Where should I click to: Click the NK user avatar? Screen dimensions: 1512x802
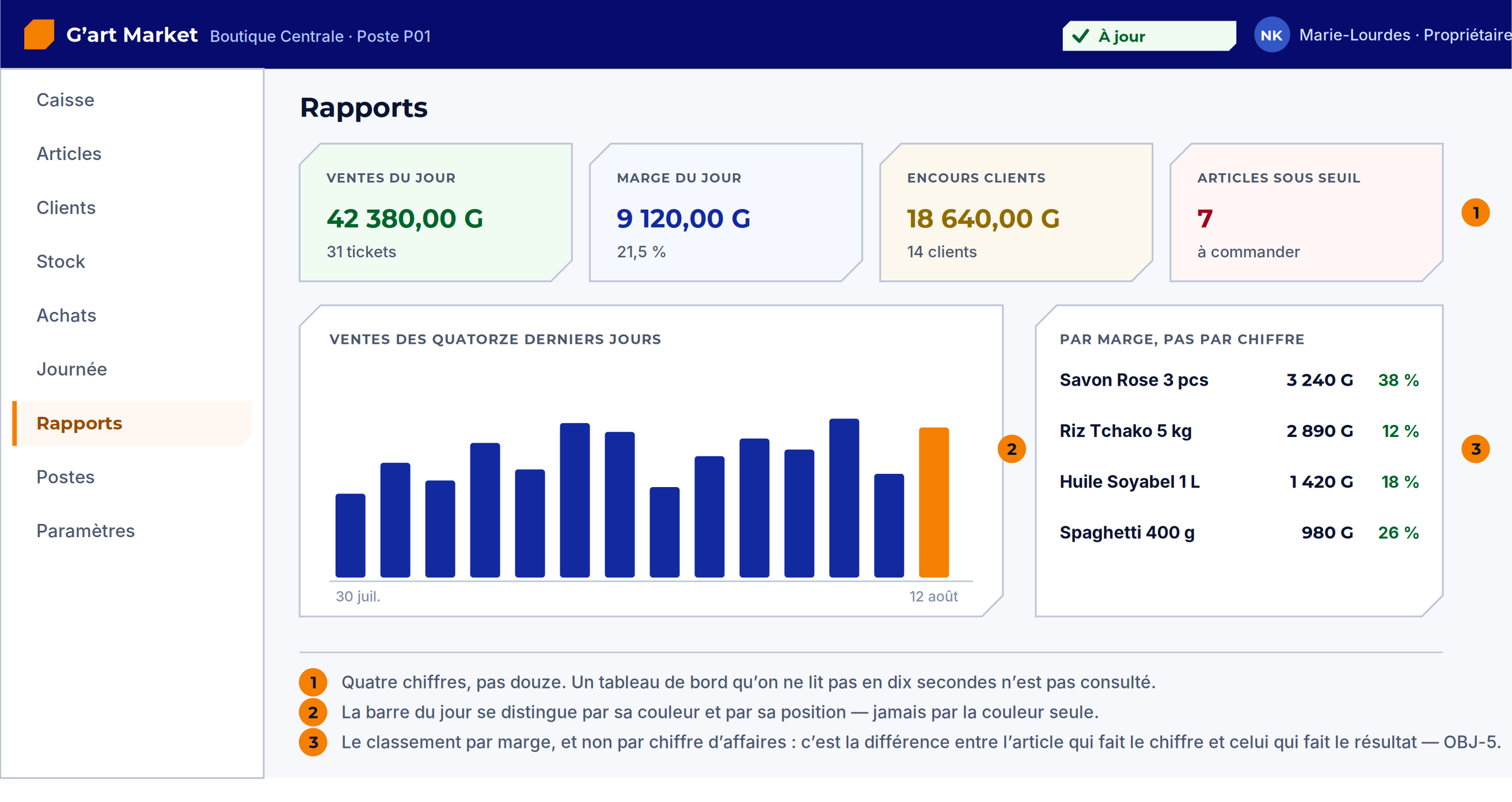(x=1271, y=35)
